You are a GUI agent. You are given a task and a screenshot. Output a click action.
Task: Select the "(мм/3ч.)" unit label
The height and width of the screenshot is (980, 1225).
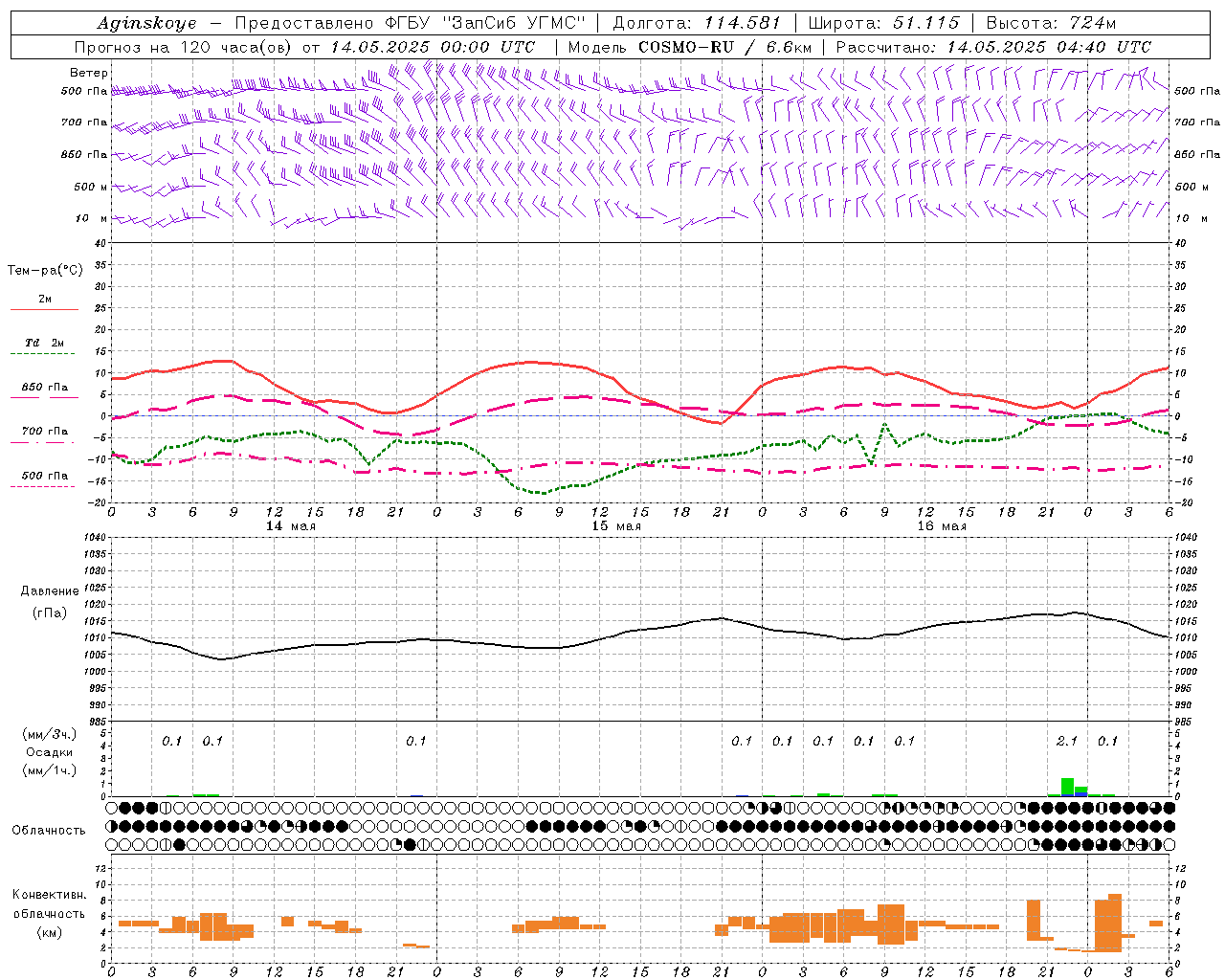tap(50, 734)
